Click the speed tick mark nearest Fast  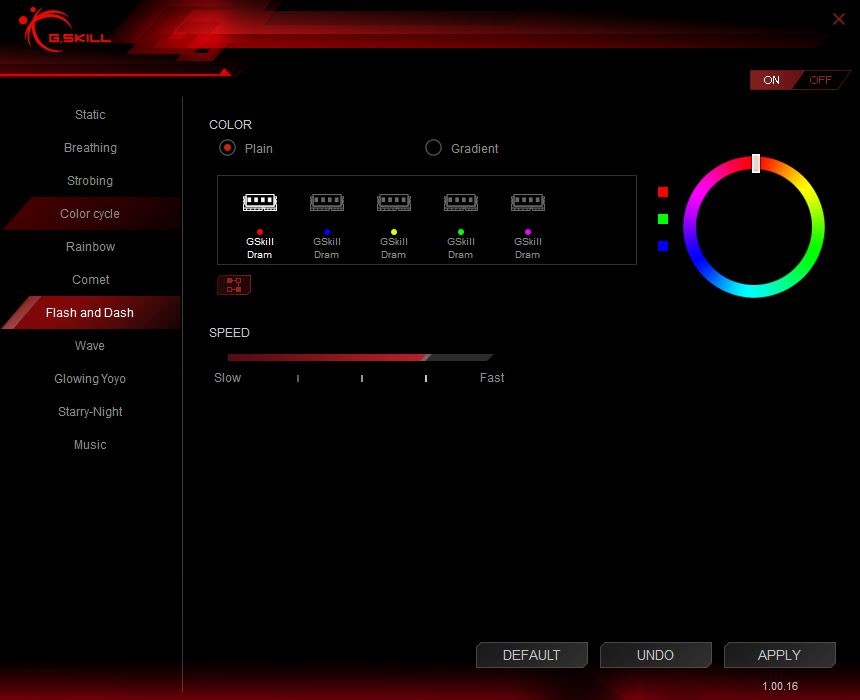(426, 378)
